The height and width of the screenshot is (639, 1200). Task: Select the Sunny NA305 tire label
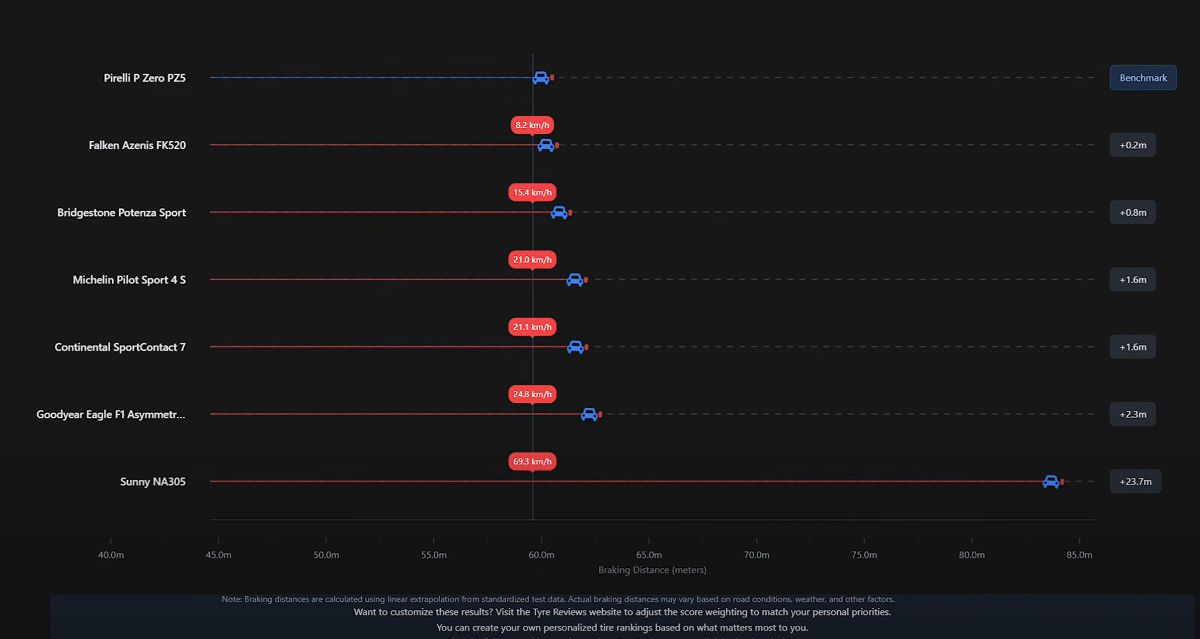(152, 482)
